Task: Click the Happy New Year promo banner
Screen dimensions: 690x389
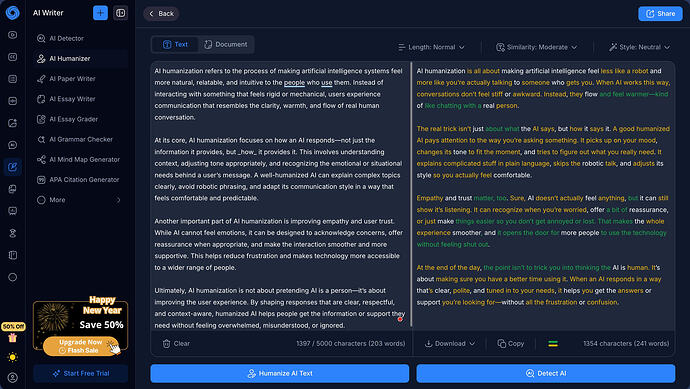Action: pos(81,326)
